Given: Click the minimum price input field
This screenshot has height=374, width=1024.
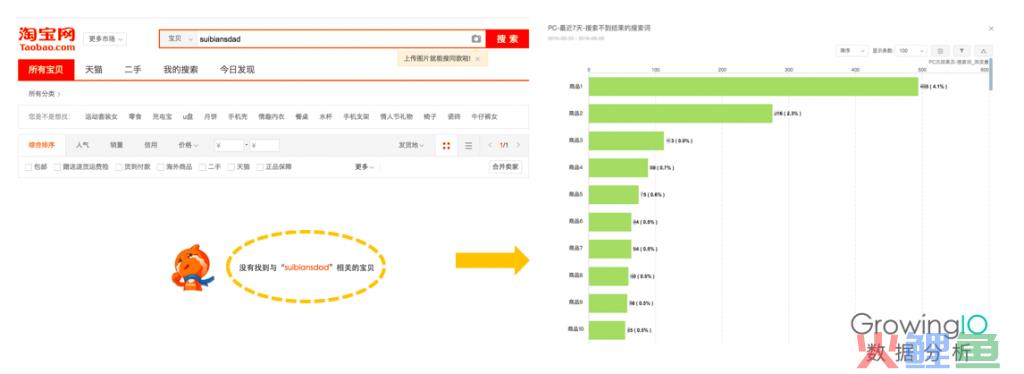Looking at the screenshot, I should (229, 146).
